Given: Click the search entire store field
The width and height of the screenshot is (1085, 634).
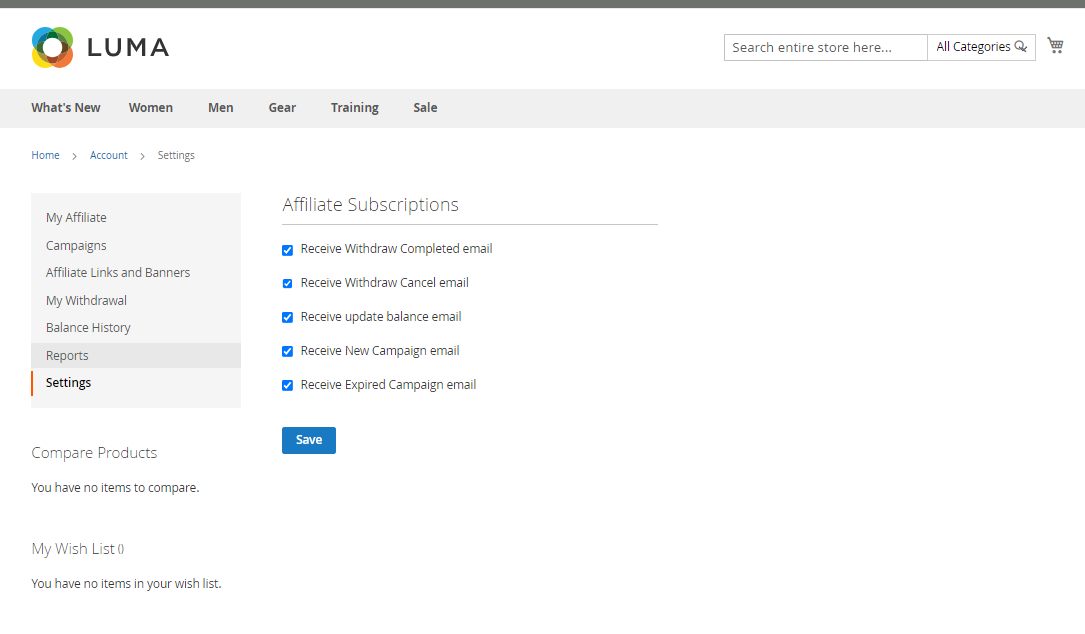Looking at the screenshot, I should coord(825,47).
